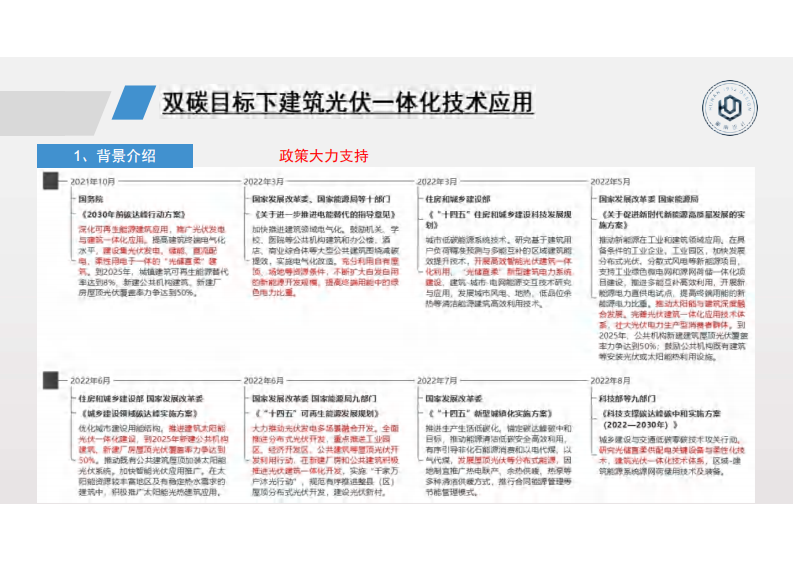Select the slide title 双碳目标下建筑光伏一体化技术应用
This screenshot has width=793, height=561.
coord(347,102)
